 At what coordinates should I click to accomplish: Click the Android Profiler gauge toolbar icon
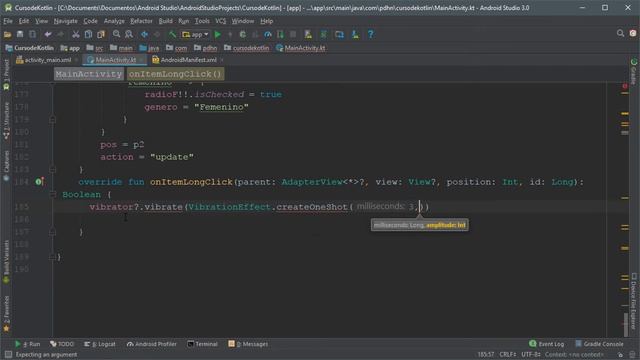[268, 35]
